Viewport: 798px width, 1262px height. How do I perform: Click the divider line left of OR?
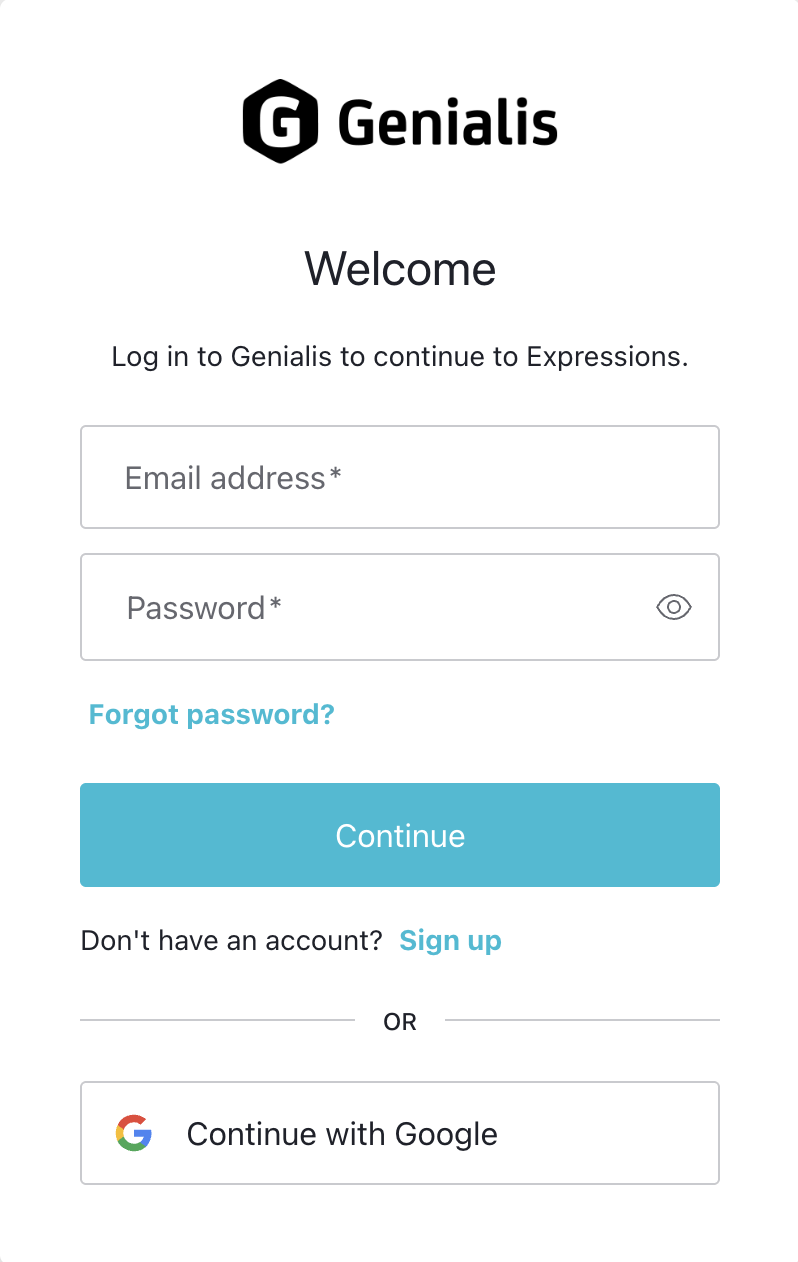point(217,1021)
